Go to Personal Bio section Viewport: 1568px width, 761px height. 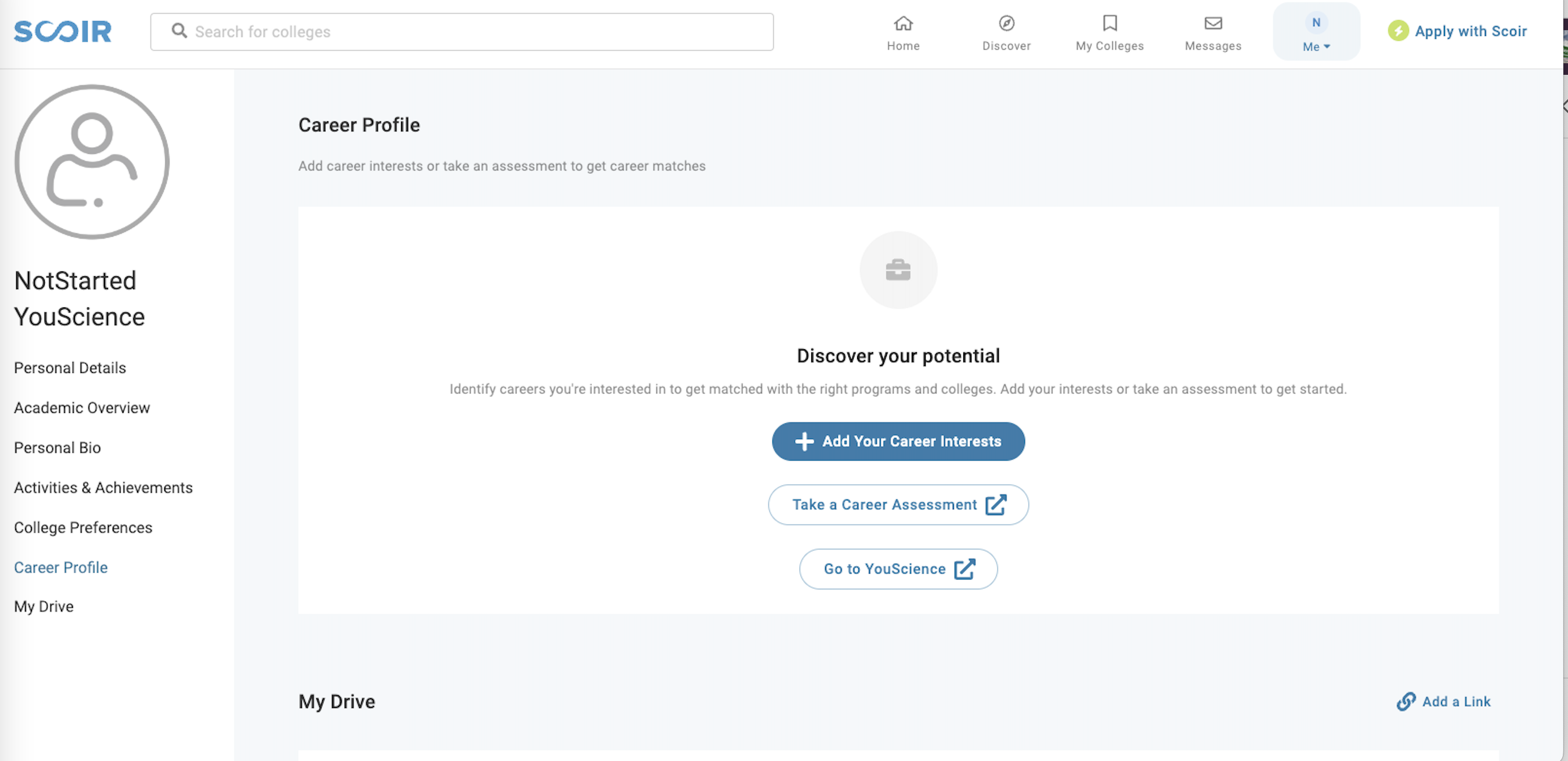(57, 448)
